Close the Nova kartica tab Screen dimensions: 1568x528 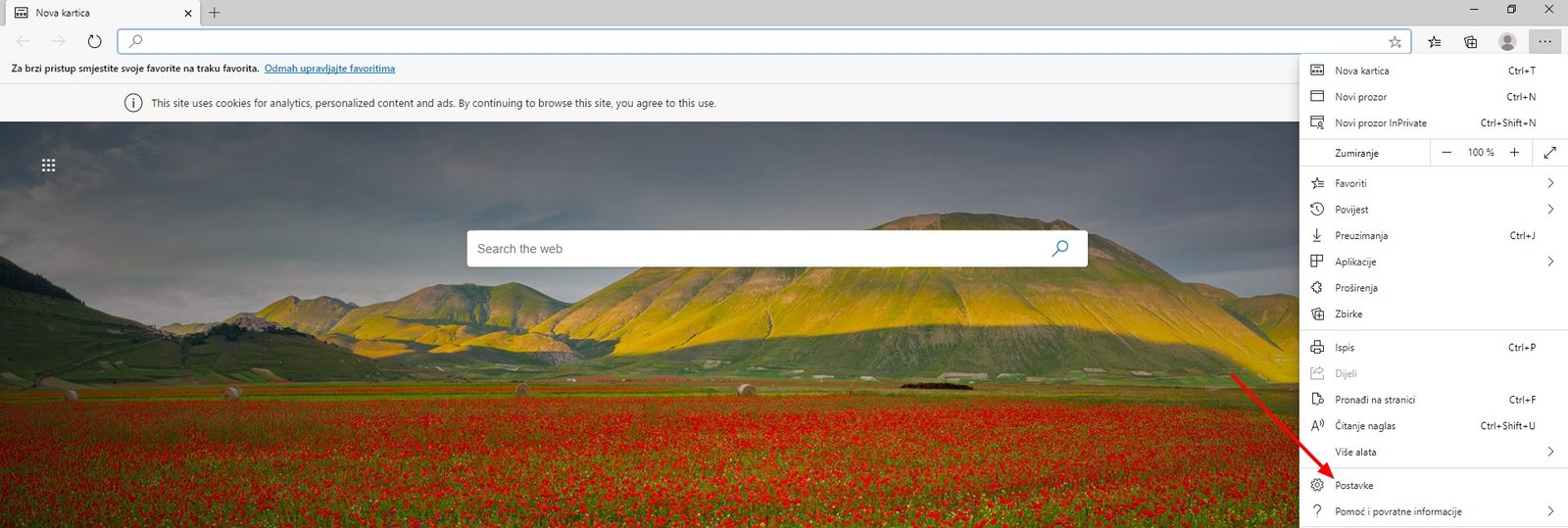[188, 14]
